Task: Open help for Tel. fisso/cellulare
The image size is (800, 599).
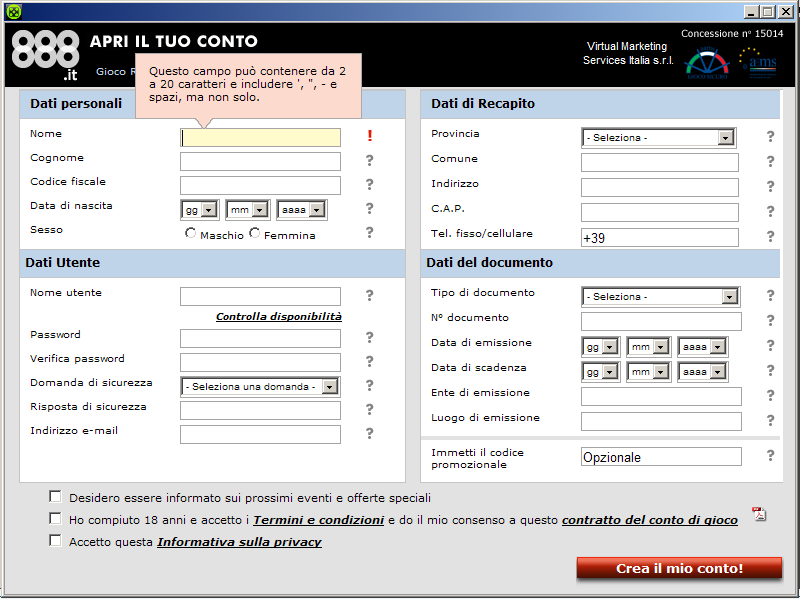Action: point(770,236)
